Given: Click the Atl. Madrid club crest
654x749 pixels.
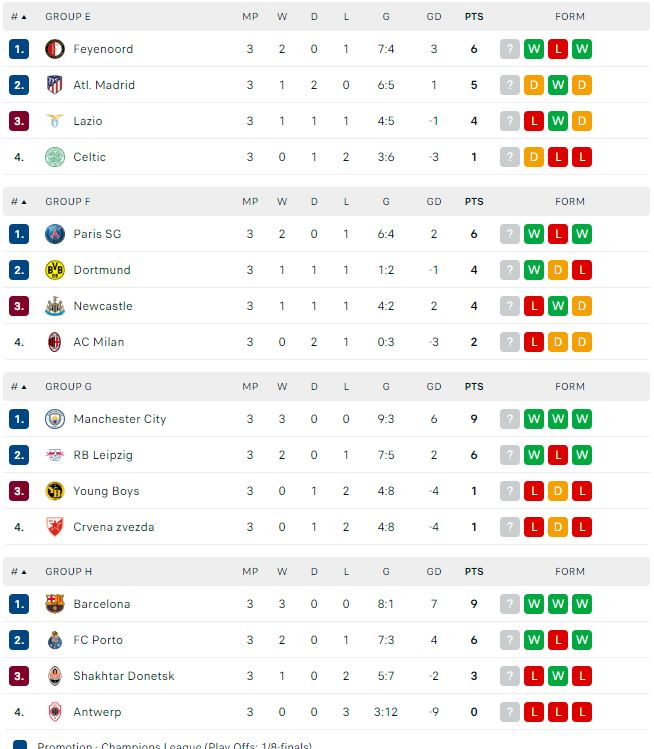Looking at the screenshot, I should [x=55, y=85].
